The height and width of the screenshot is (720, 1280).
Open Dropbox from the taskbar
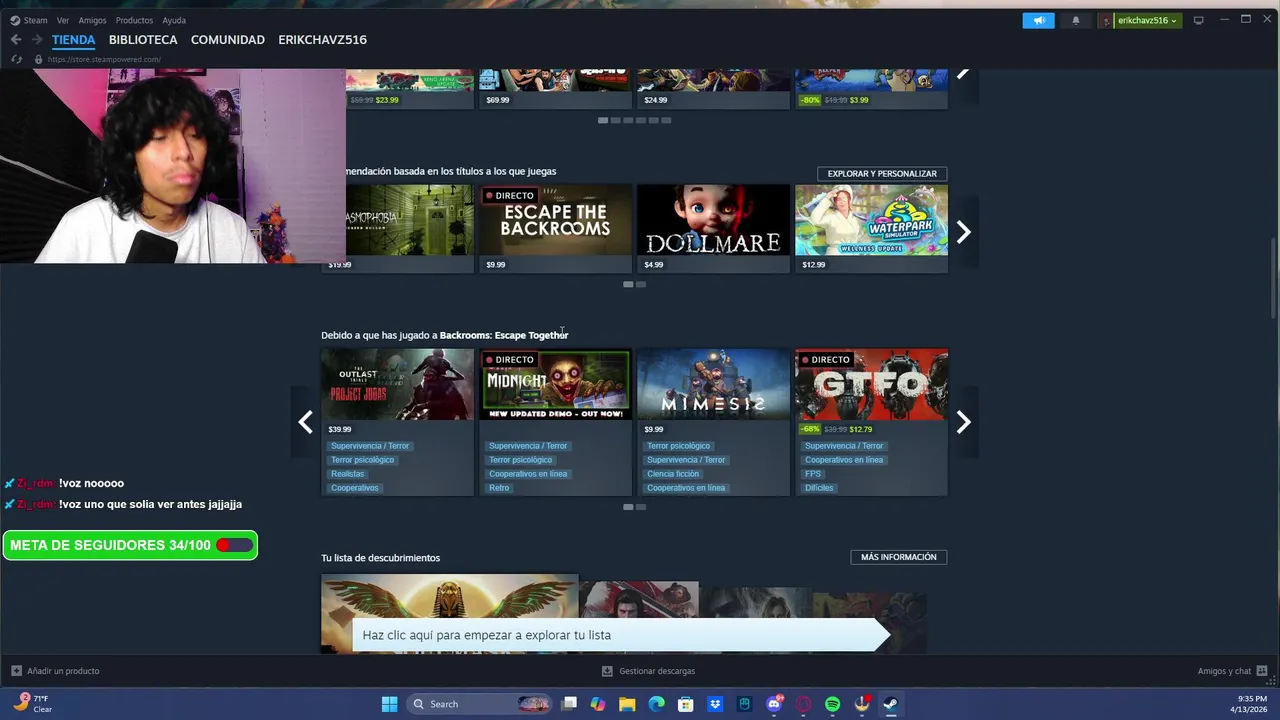(x=715, y=704)
